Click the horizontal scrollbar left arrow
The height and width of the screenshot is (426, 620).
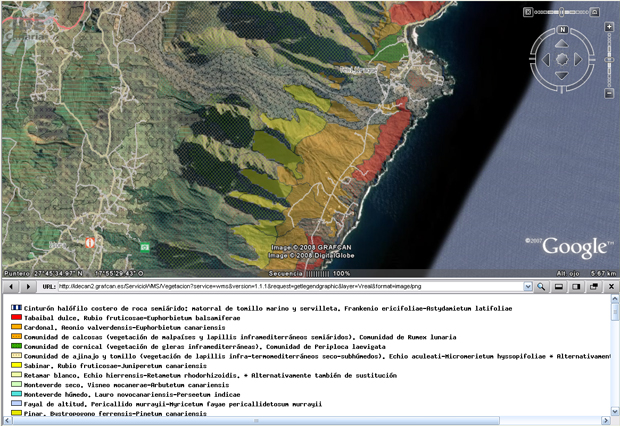click(x=7, y=420)
